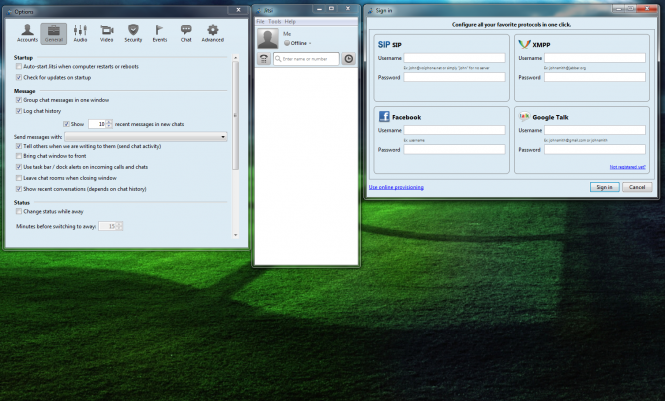Click the Not registered yet link

627,167
